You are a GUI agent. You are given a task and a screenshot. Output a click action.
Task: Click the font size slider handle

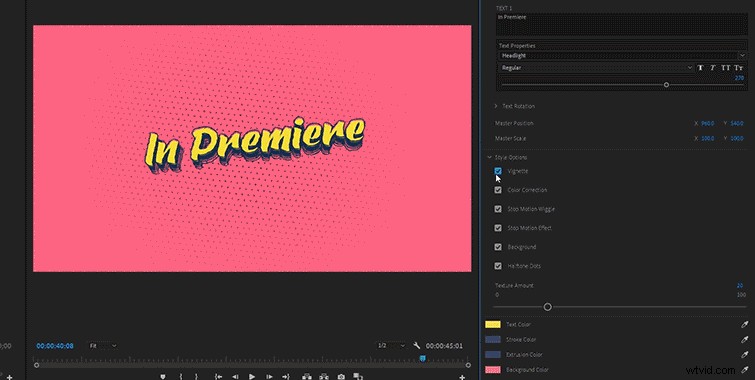[x=666, y=85]
